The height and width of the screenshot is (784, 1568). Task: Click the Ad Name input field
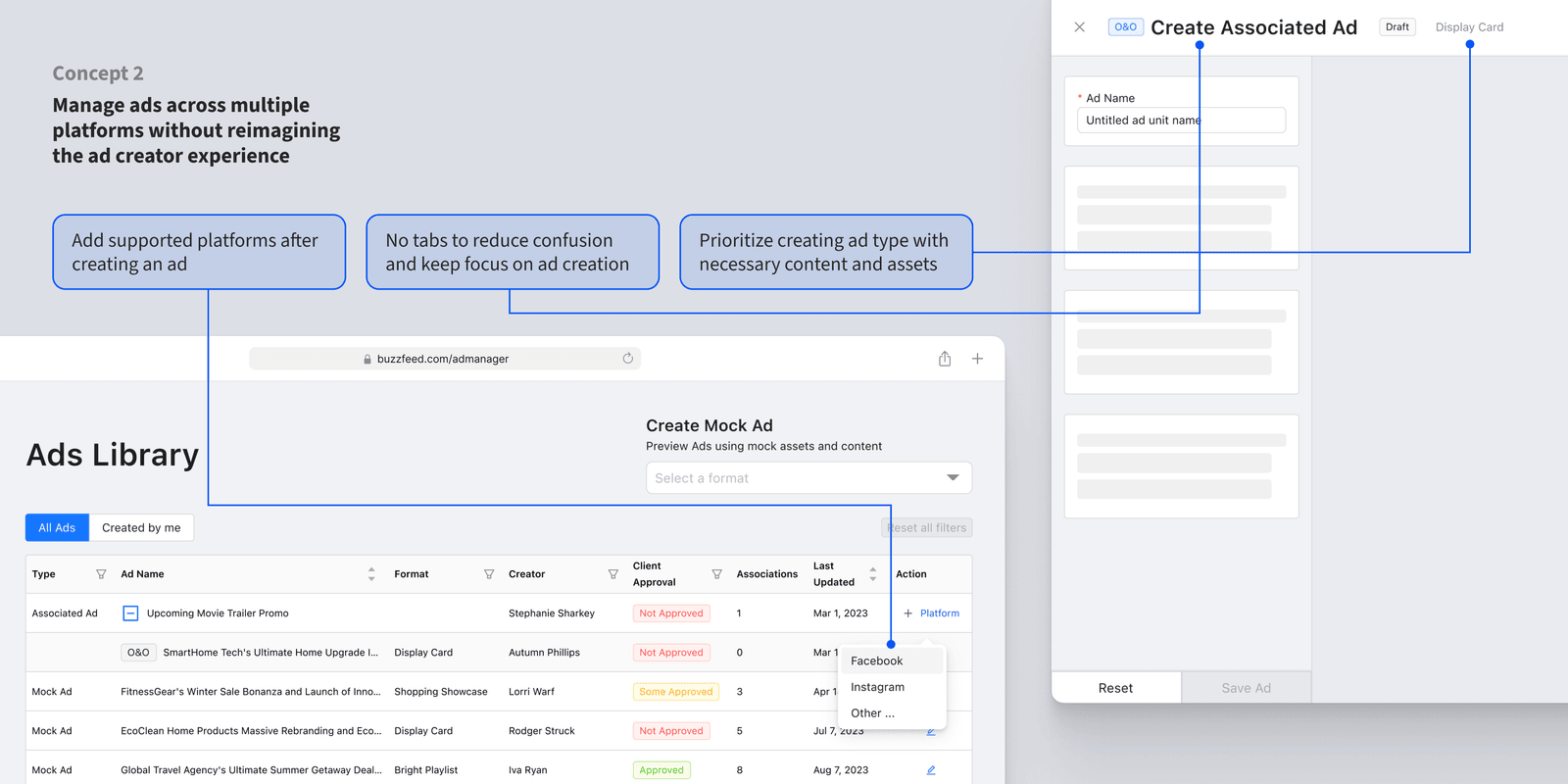click(1181, 121)
